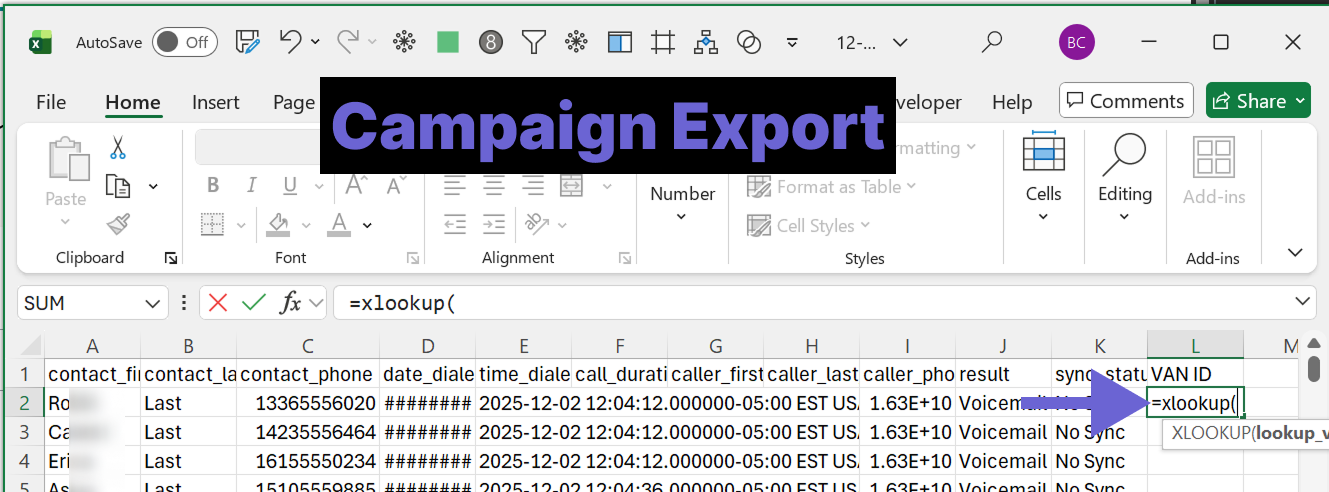Increase font size with large A icon

click(x=357, y=186)
